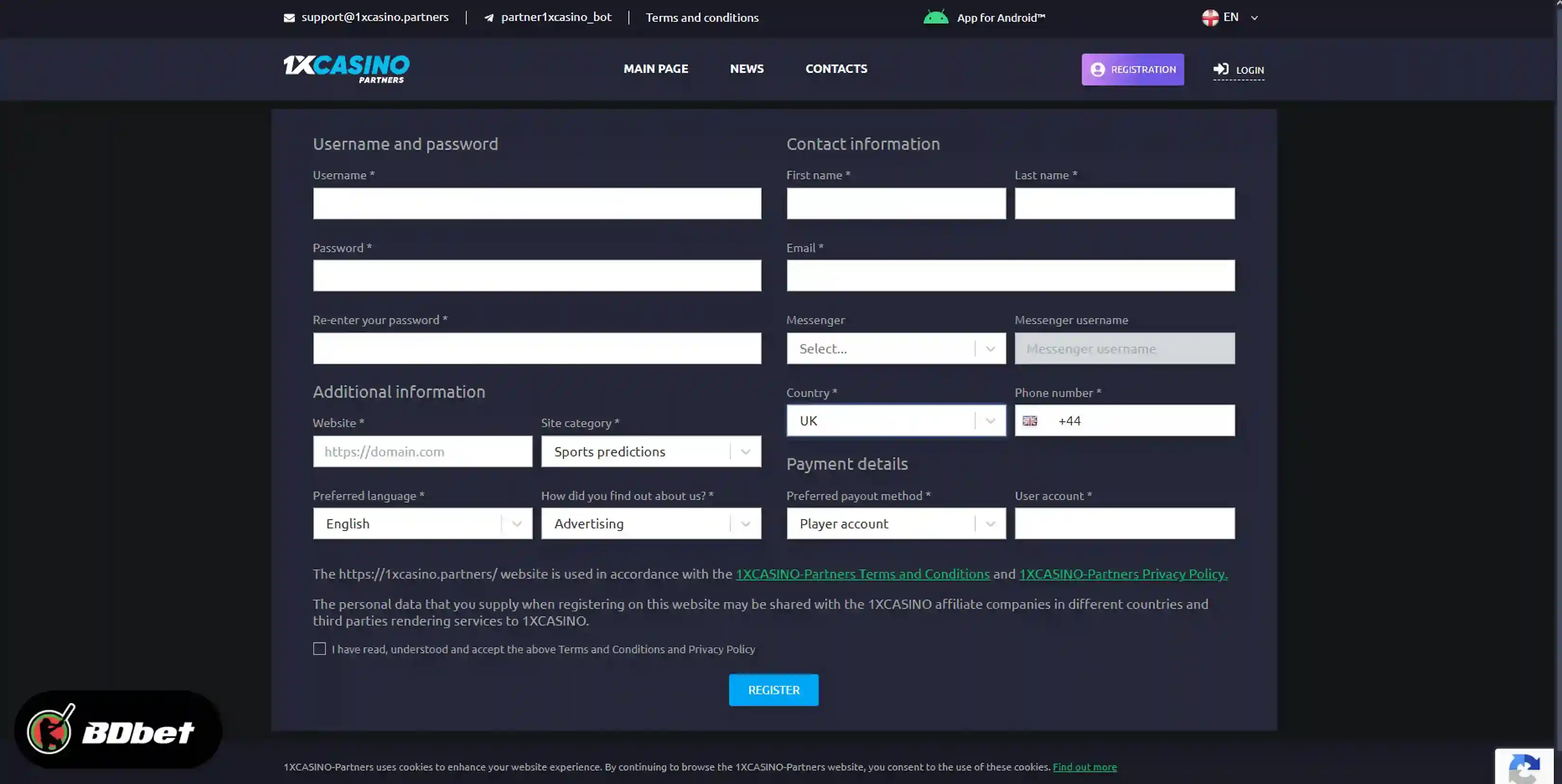Viewport: 1562px width, 784px height.
Task: Open the Country dropdown showing UK
Action: pos(896,420)
